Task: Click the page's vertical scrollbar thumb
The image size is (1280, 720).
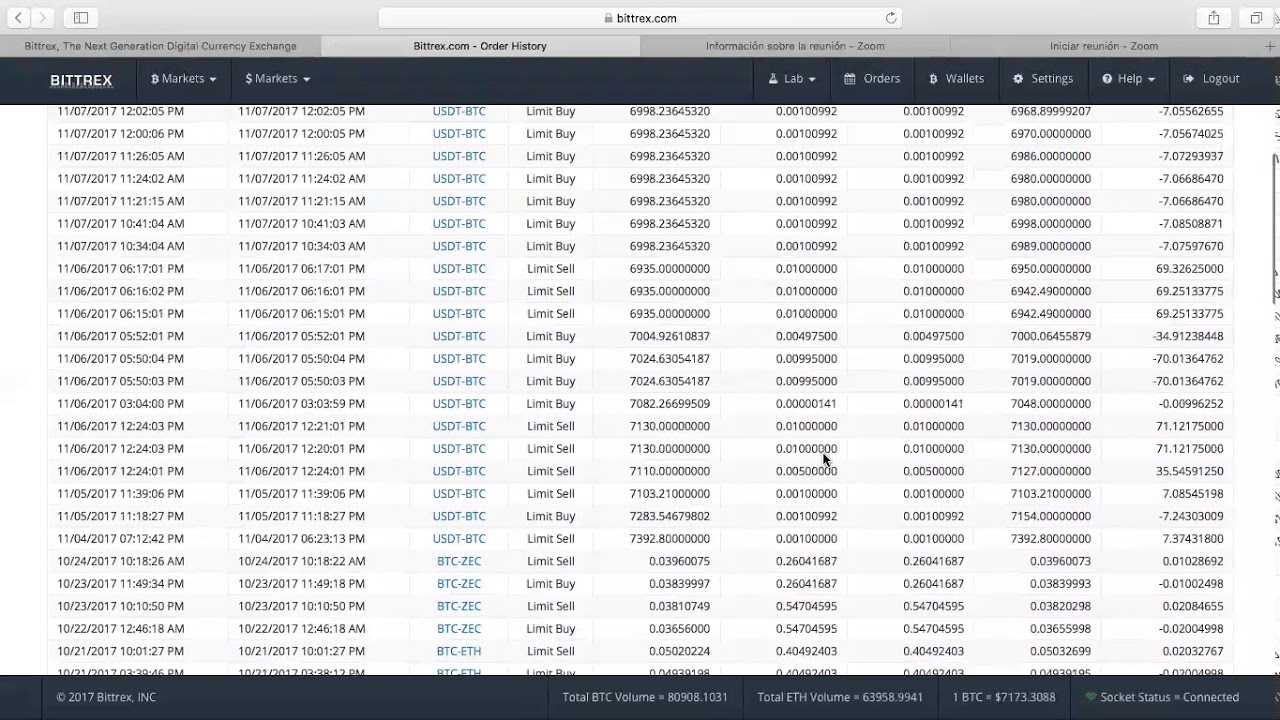Action: pyautogui.click(x=1275, y=229)
